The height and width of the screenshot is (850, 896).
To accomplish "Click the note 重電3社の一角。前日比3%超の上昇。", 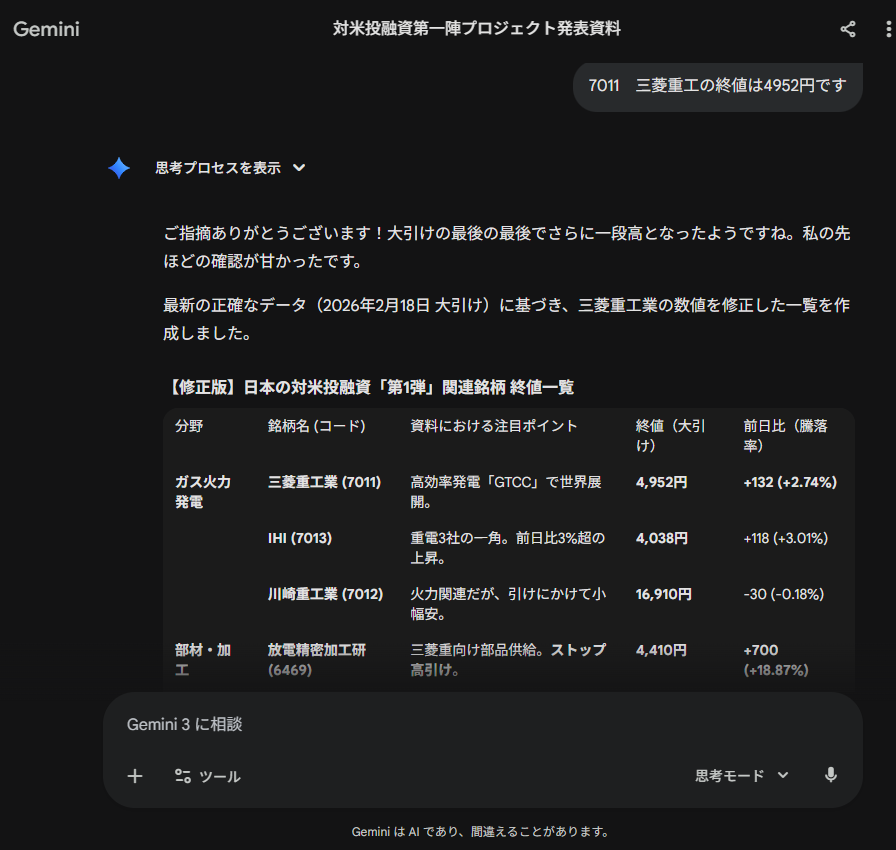I will coord(507,548).
